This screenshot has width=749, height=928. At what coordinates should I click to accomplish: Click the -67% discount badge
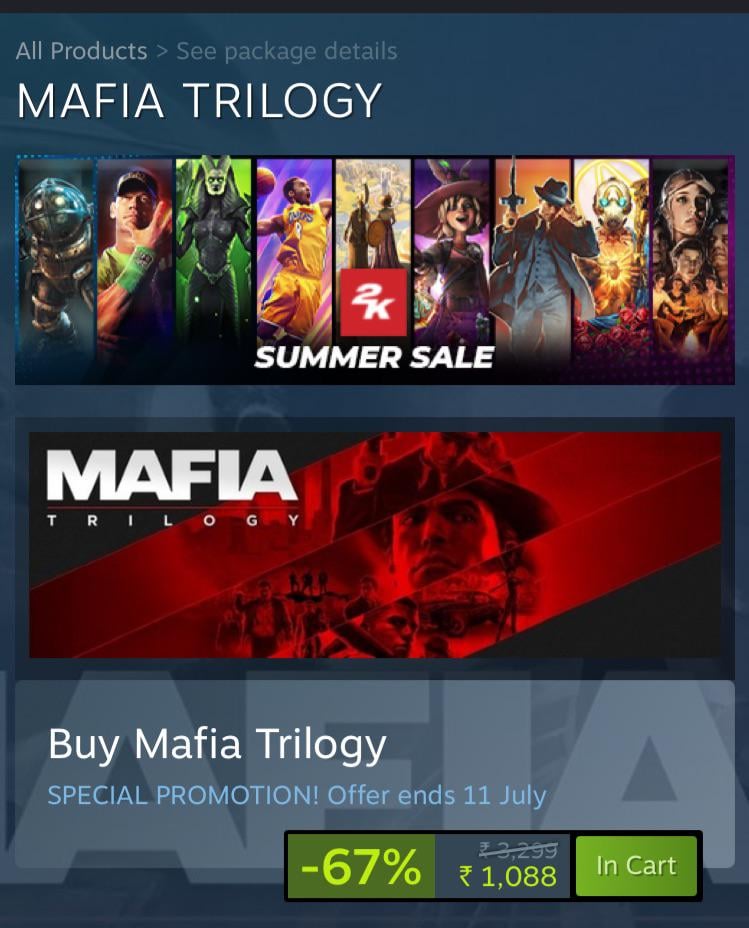pos(361,866)
